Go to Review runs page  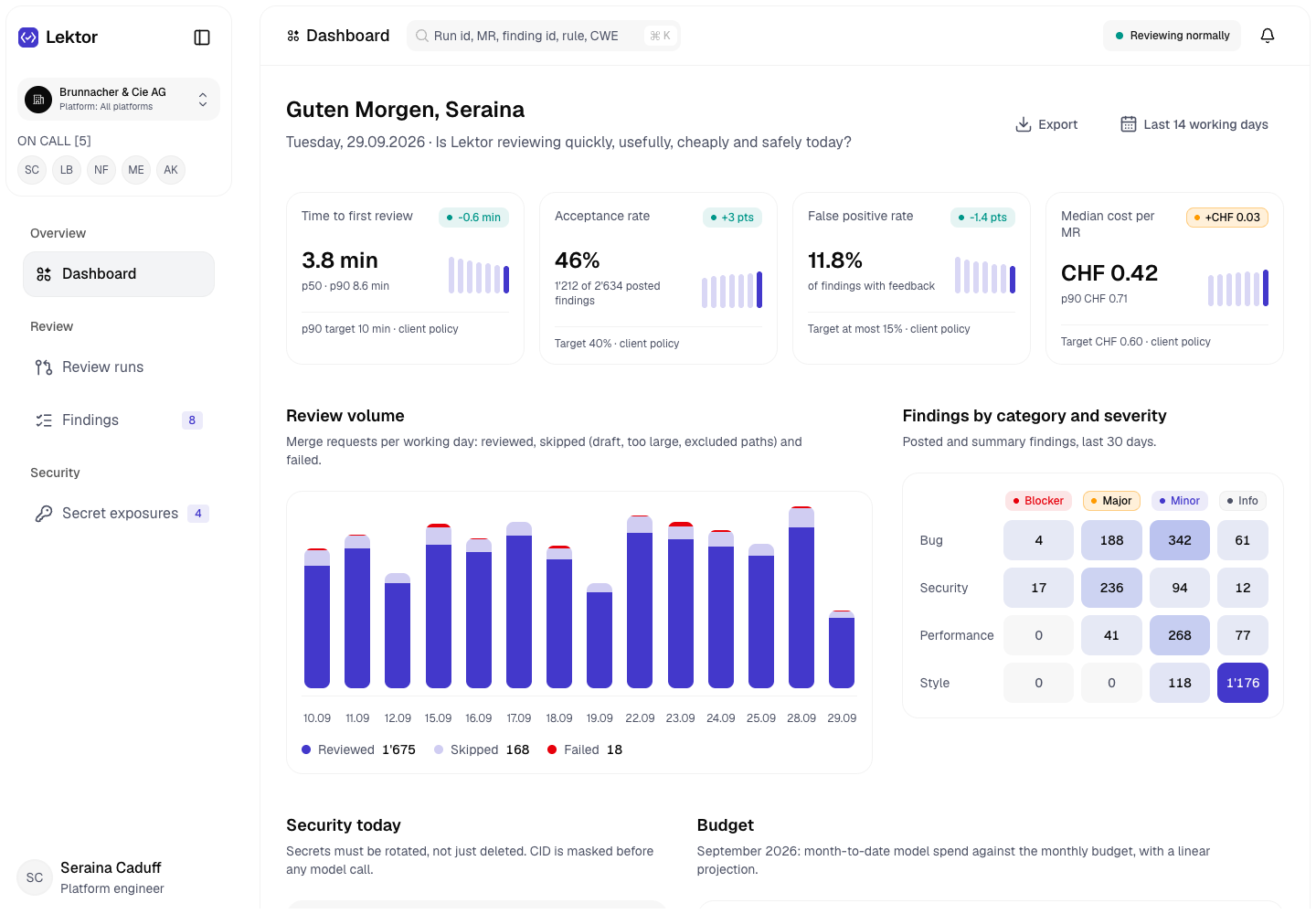click(x=119, y=367)
